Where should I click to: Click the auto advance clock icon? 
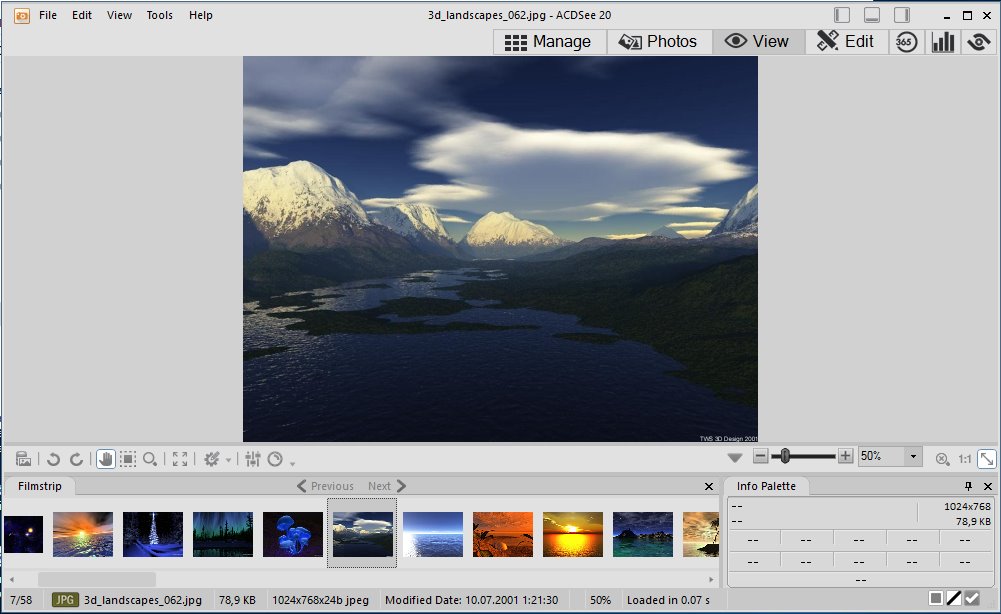click(x=275, y=459)
